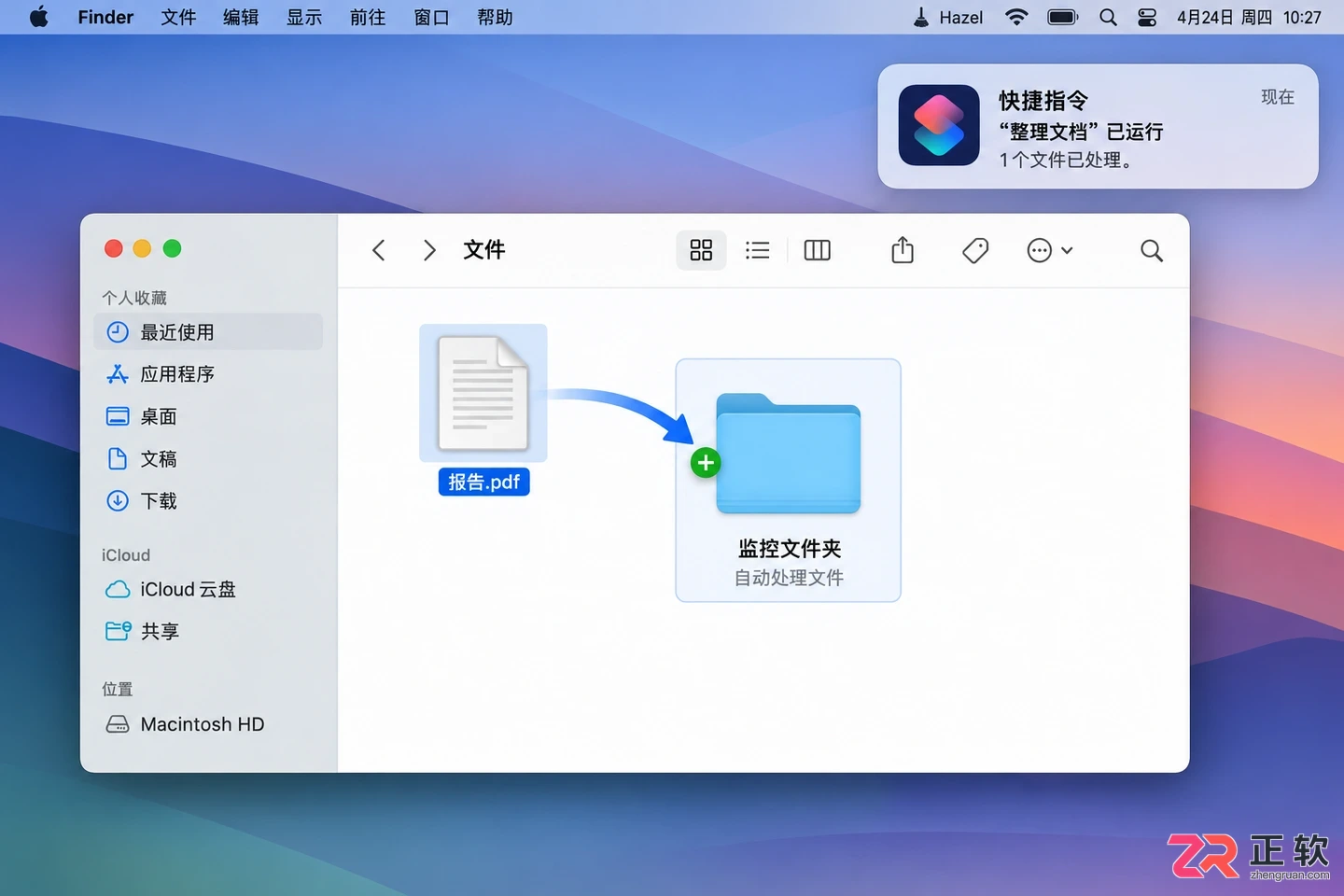Select 最近使用 in the sidebar
The height and width of the screenshot is (896, 1344).
tap(208, 332)
